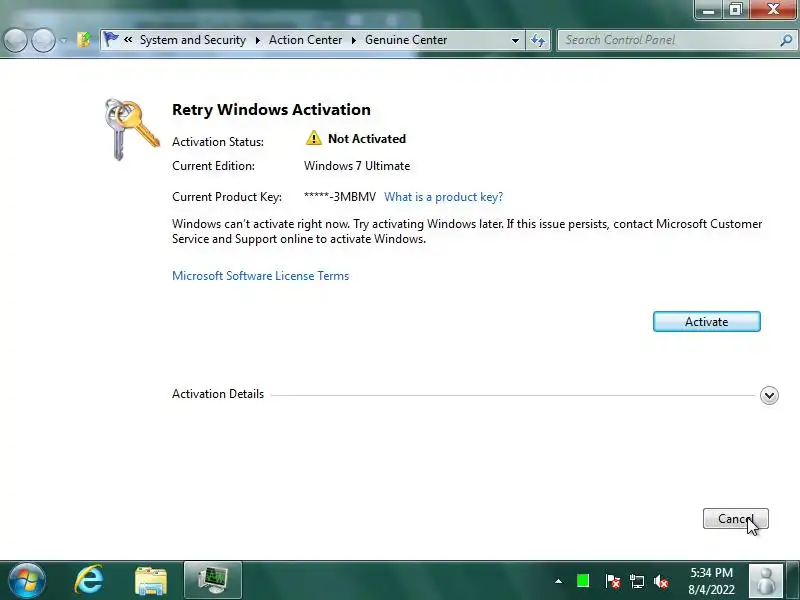Select the Control Panel taskbar button
800x600 pixels.
tap(213, 580)
